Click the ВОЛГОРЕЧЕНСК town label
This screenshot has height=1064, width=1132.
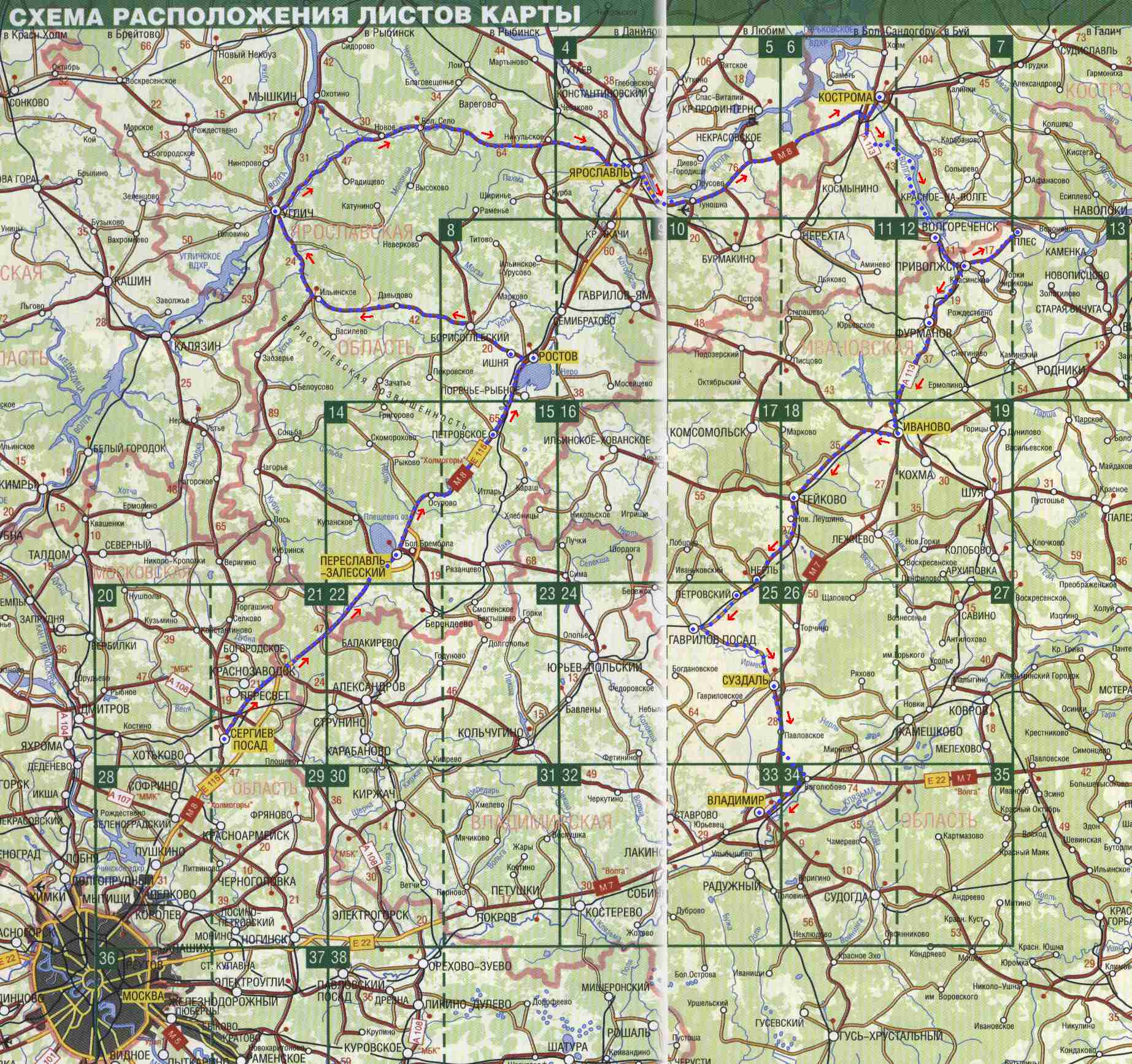click(x=960, y=228)
